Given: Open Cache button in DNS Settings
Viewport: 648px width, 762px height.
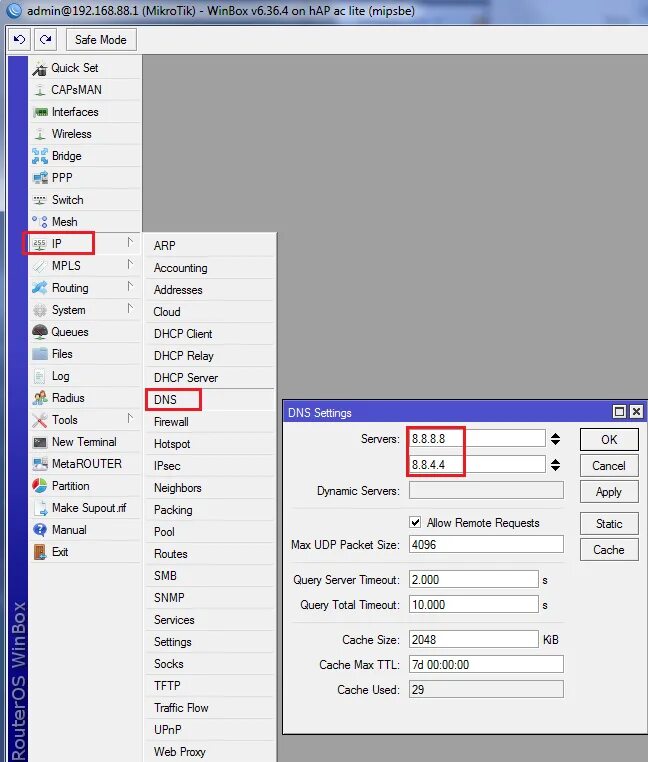Looking at the screenshot, I should [609, 550].
